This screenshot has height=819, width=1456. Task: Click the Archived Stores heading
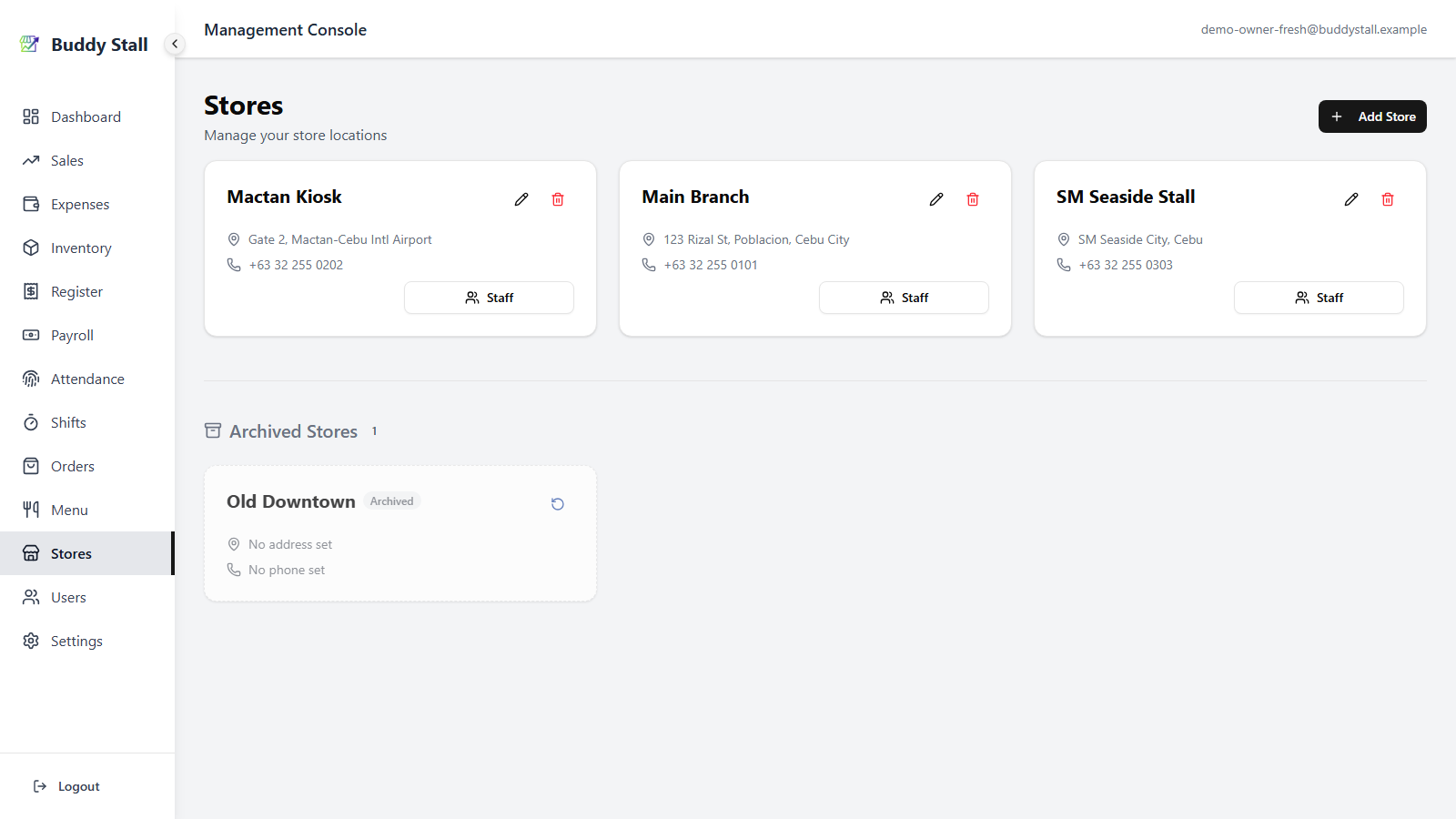point(293,431)
